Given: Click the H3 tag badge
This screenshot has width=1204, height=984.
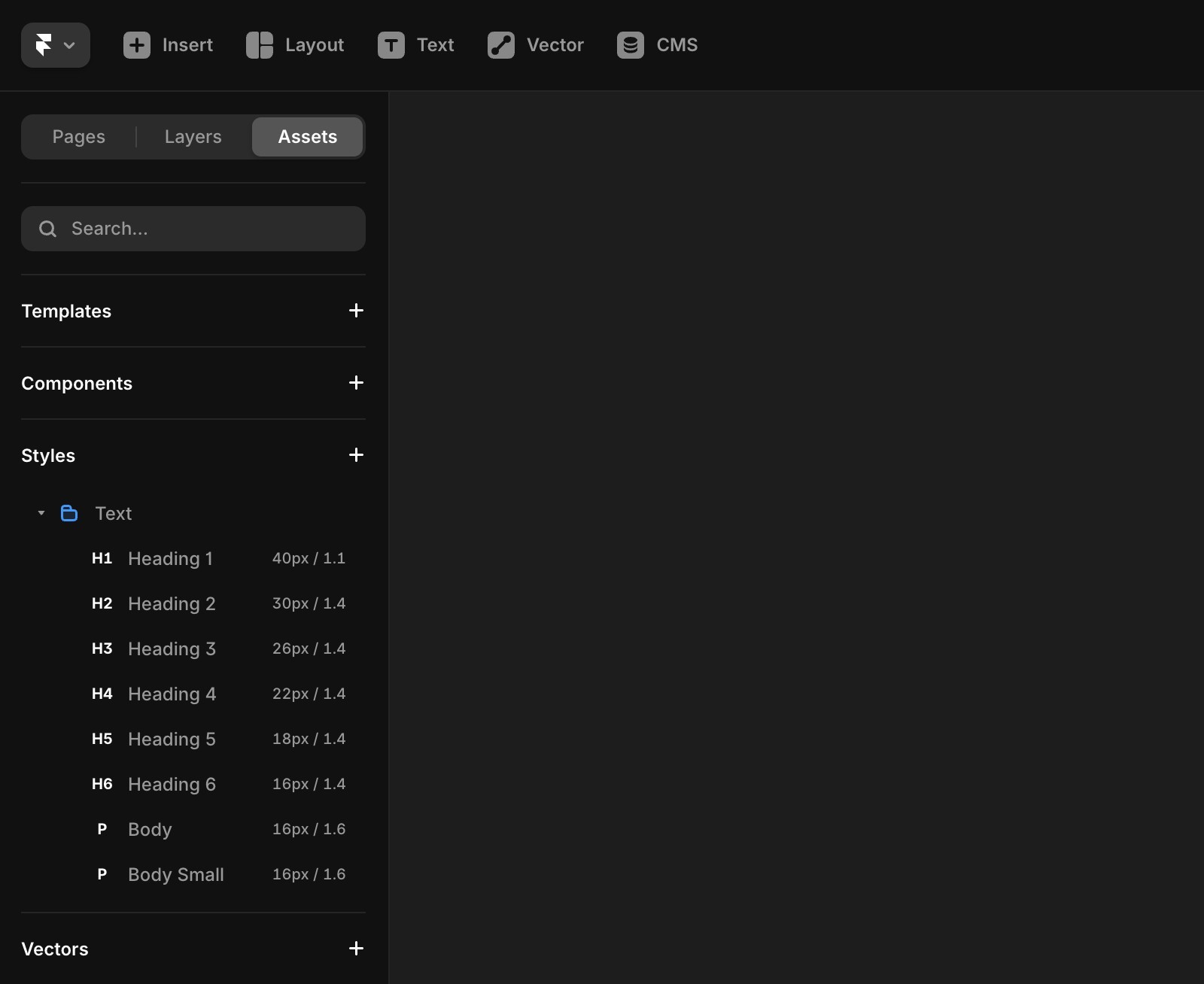Looking at the screenshot, I should coord(102,648).
